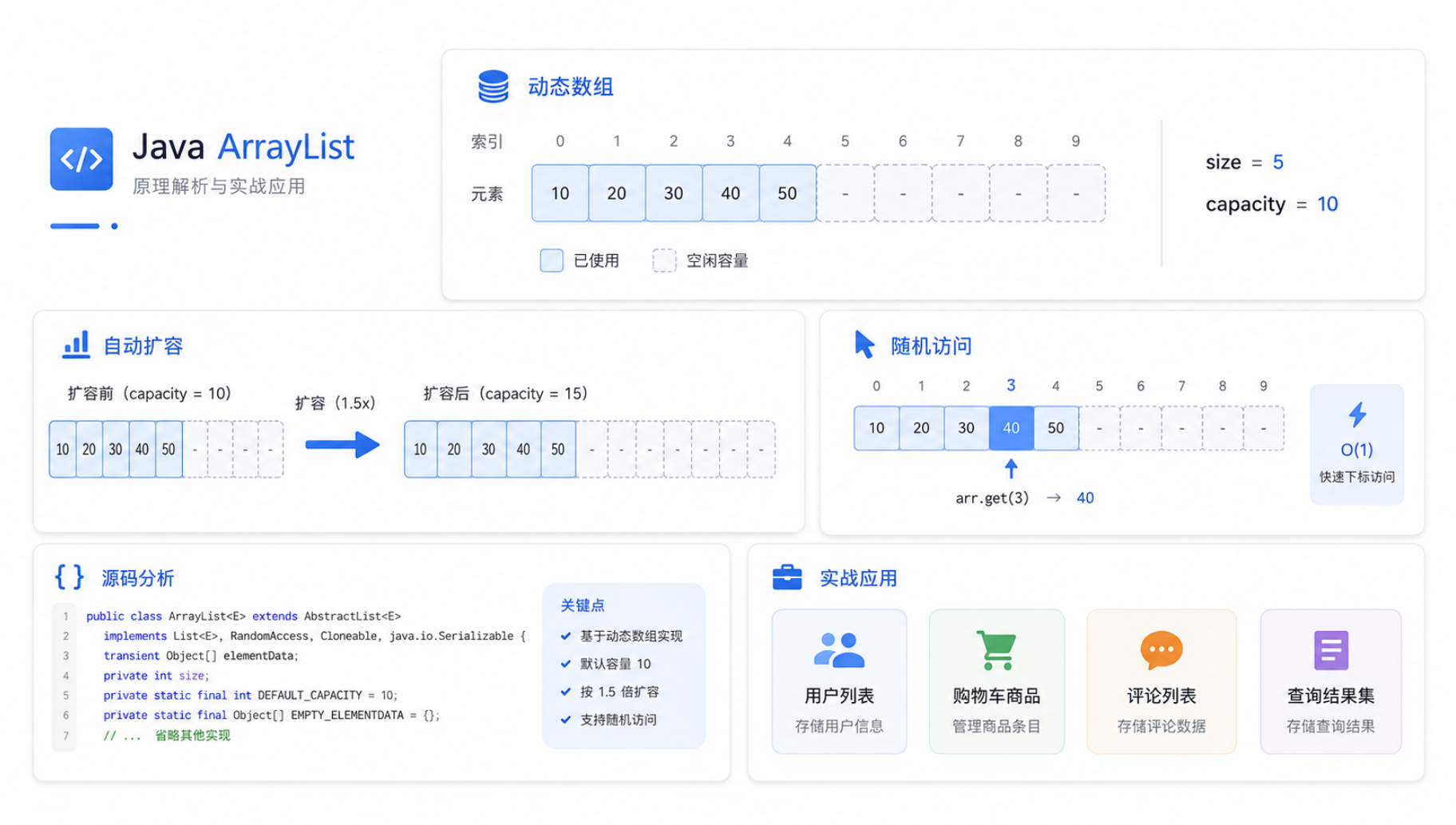Click the highlighted blue cell 40 in 随机访问
Image resolution: width=1456 pixels, height=825 pixels.
(1011, 428)
